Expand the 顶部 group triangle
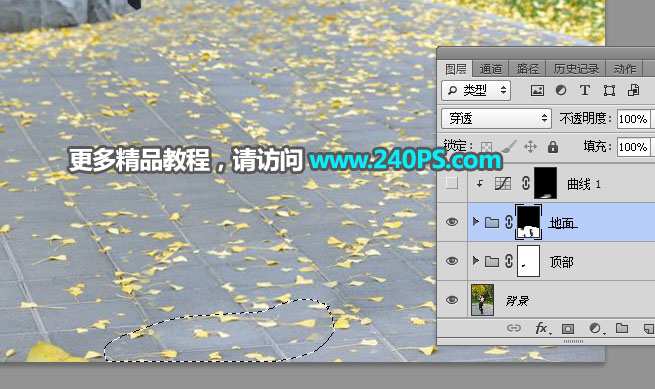Screen dimensions: 655x389 point(475,261)
